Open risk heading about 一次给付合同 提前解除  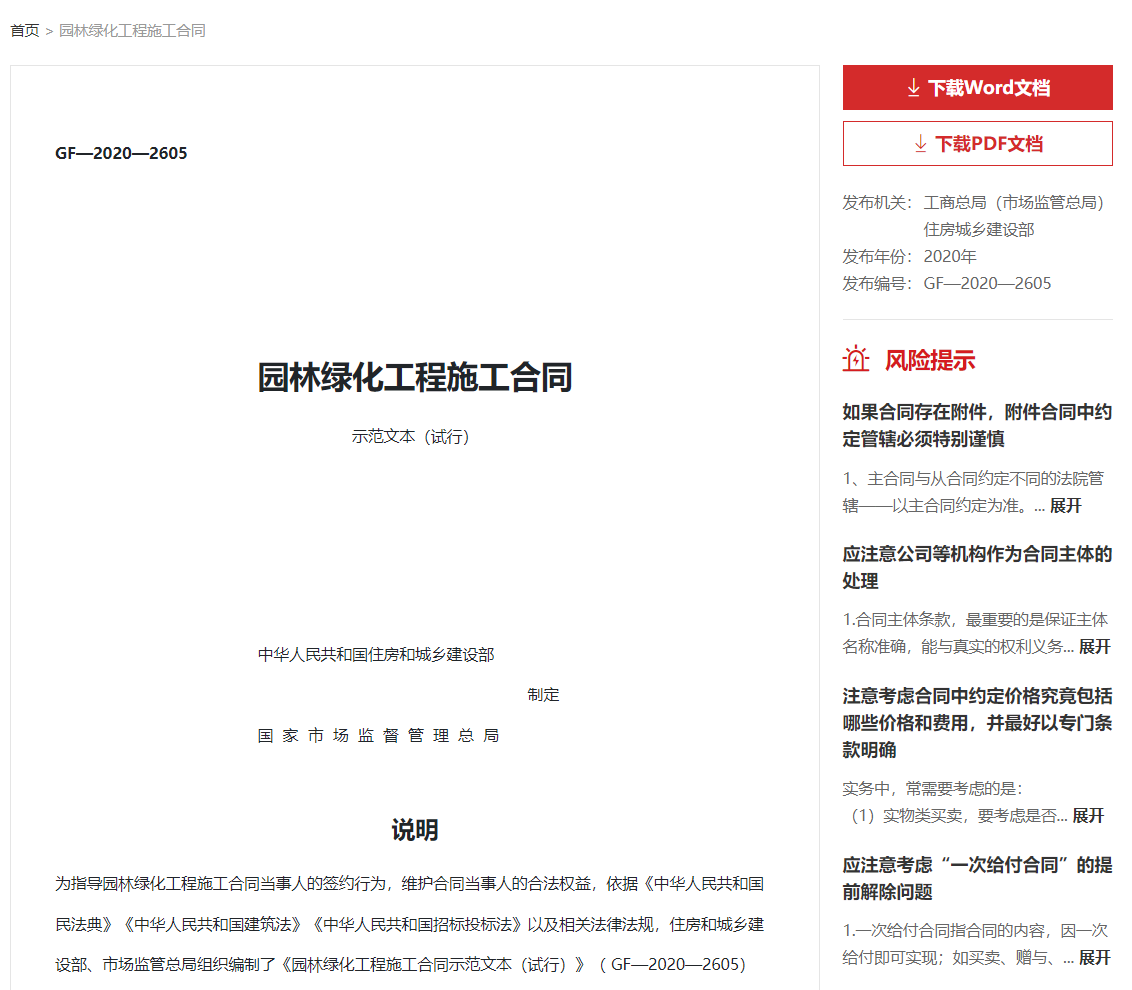(976, 877)
